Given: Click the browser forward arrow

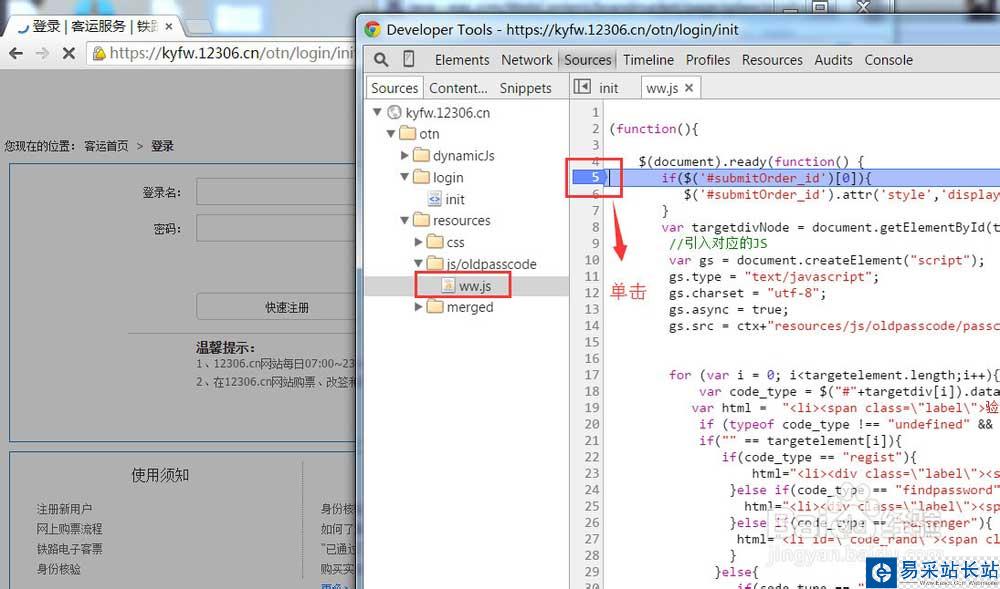Looking at the screenshot, I should [42, 53].
